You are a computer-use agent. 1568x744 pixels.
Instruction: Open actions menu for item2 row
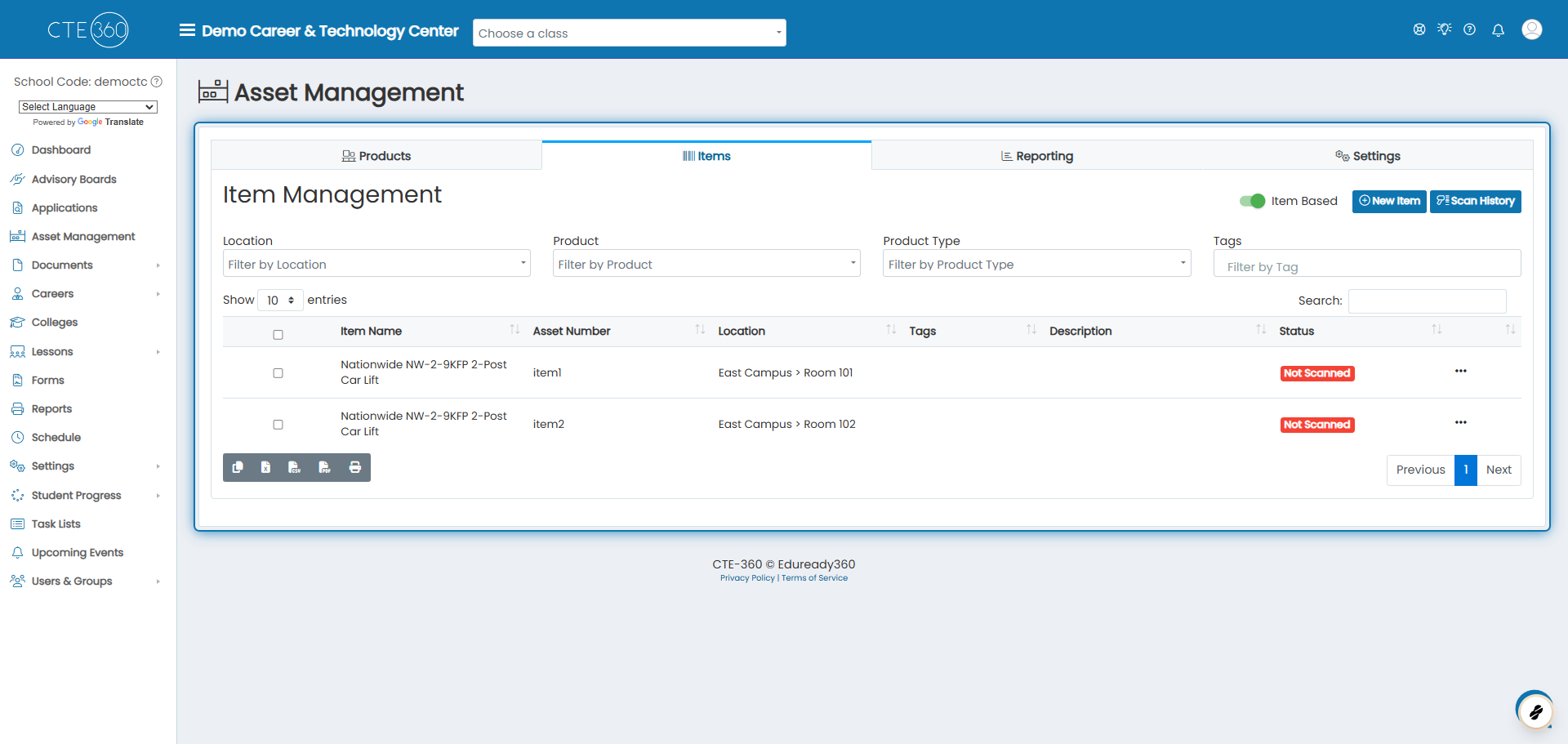click(x=1461, y=423)
